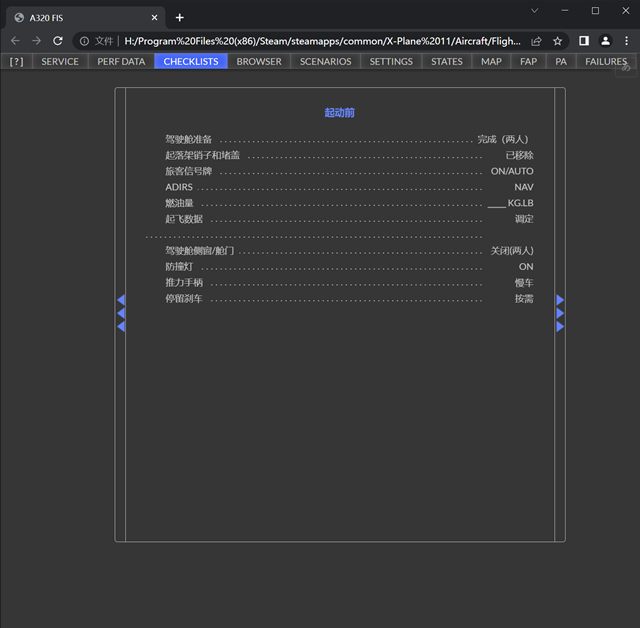Click the middle left previous-checklist arrow
This screenshot has width=640, height=628.
coord(121,313)
